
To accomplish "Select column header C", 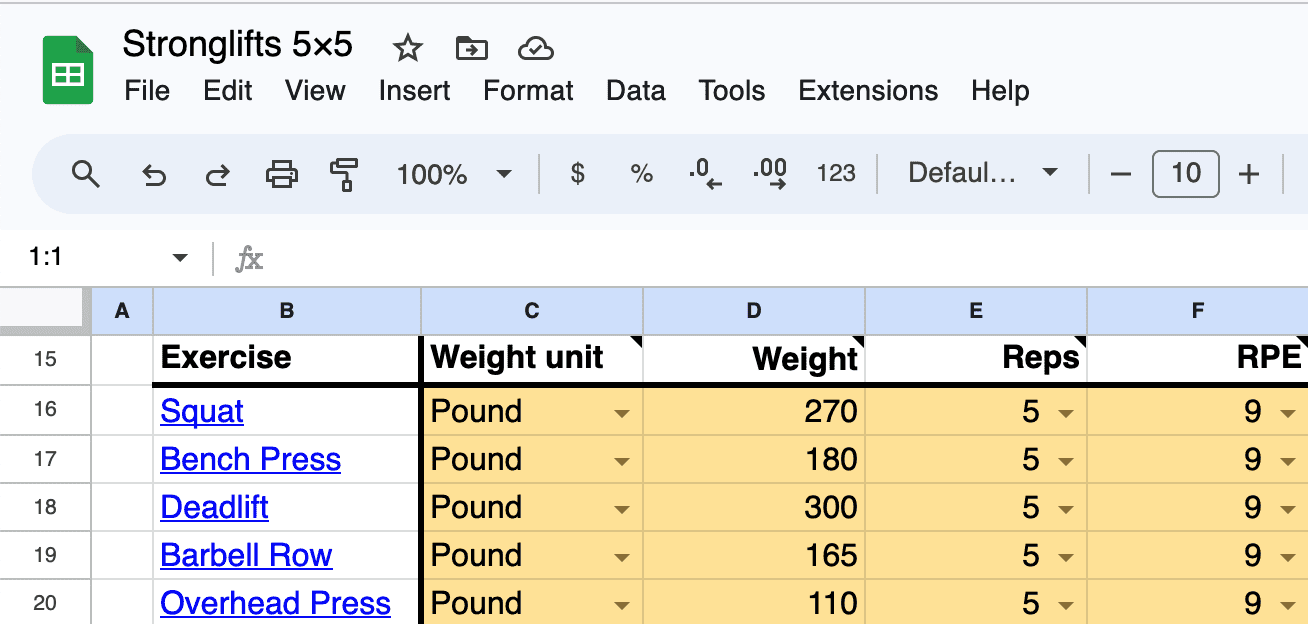I will (x=532, y=311).
